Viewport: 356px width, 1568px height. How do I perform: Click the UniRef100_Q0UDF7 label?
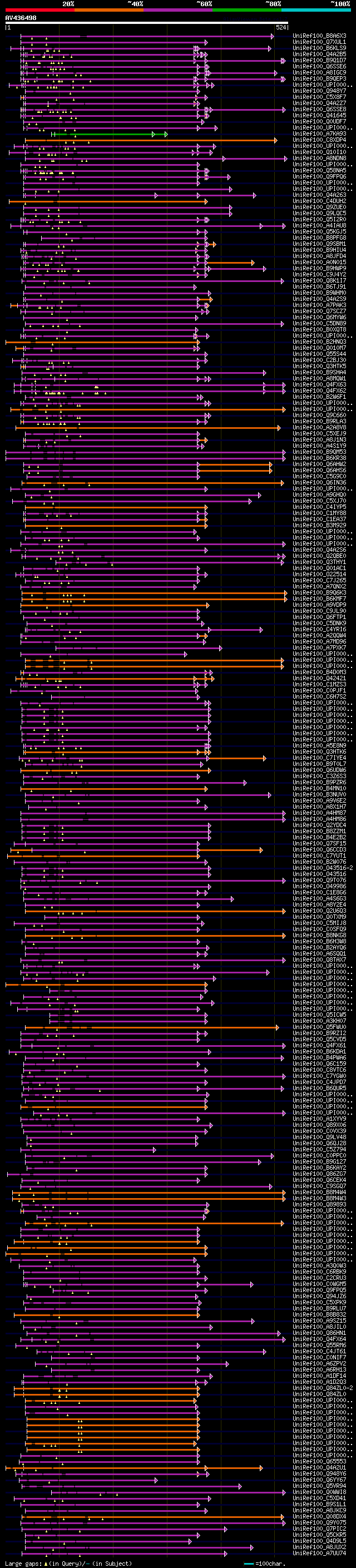(319, 121)
